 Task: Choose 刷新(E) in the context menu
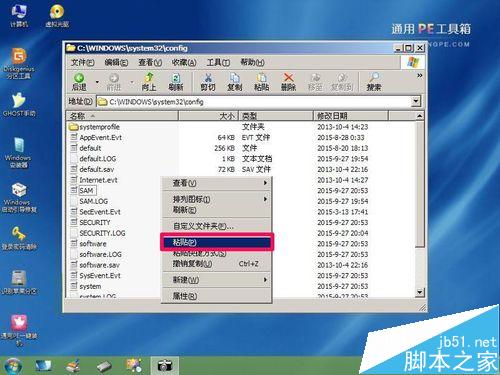(x=217, y=210)
